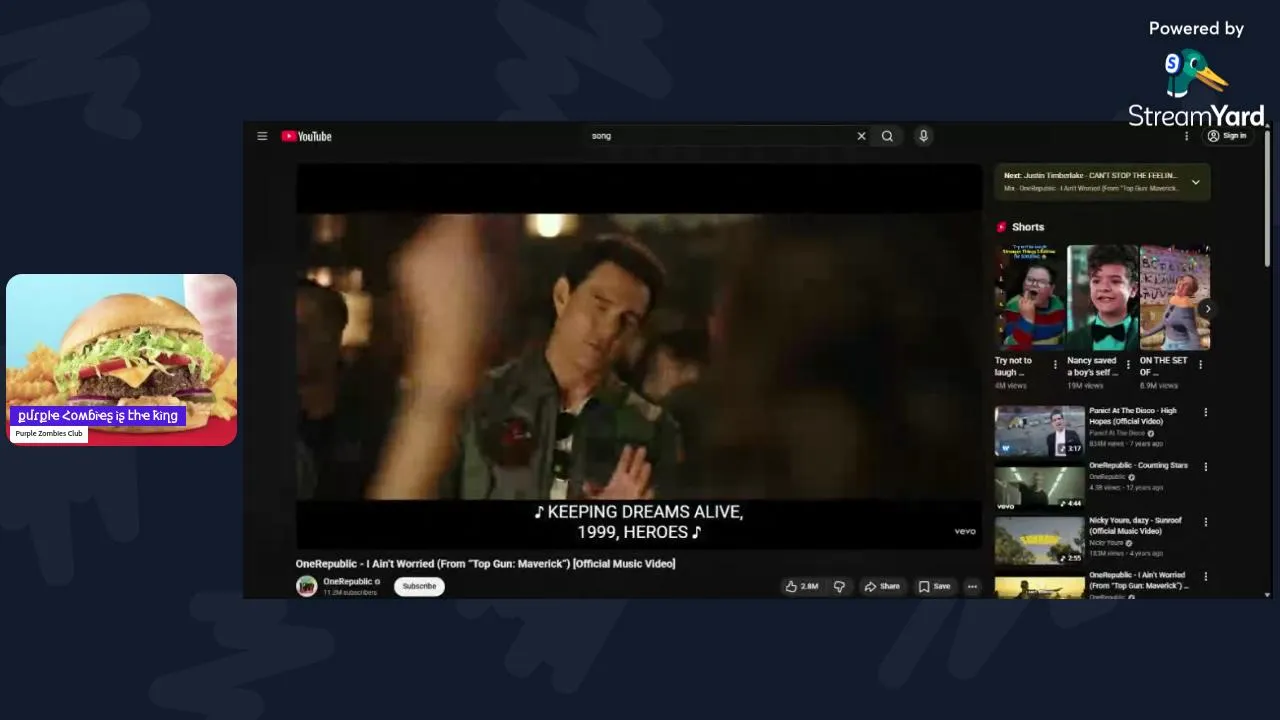Open more actions for Counting Stars video
Image resolution: width=1280 pixels, height=720 pixels.
pyautogui.click(x=1205, y=467)
